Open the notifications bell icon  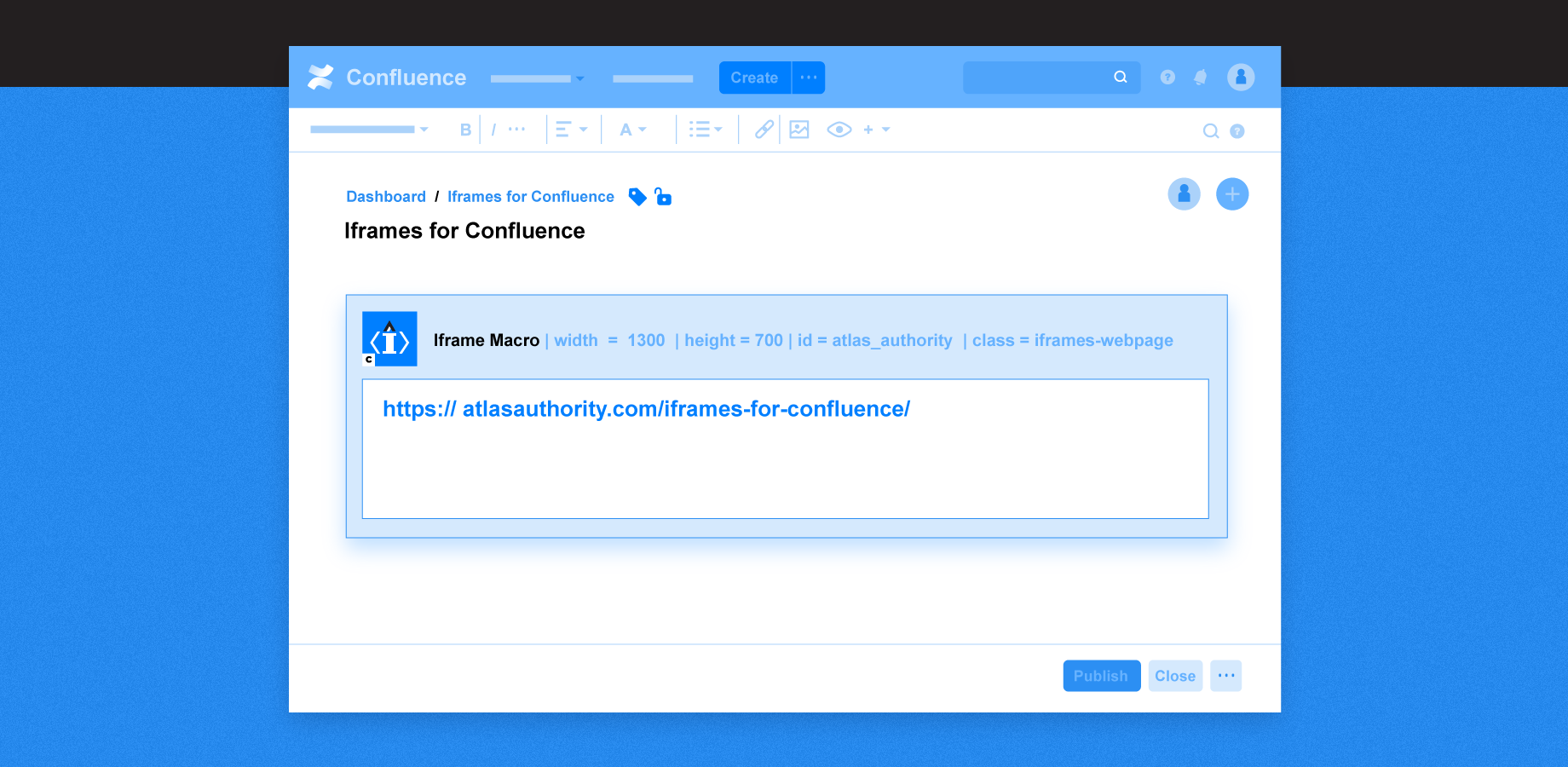click(1201, 78)
